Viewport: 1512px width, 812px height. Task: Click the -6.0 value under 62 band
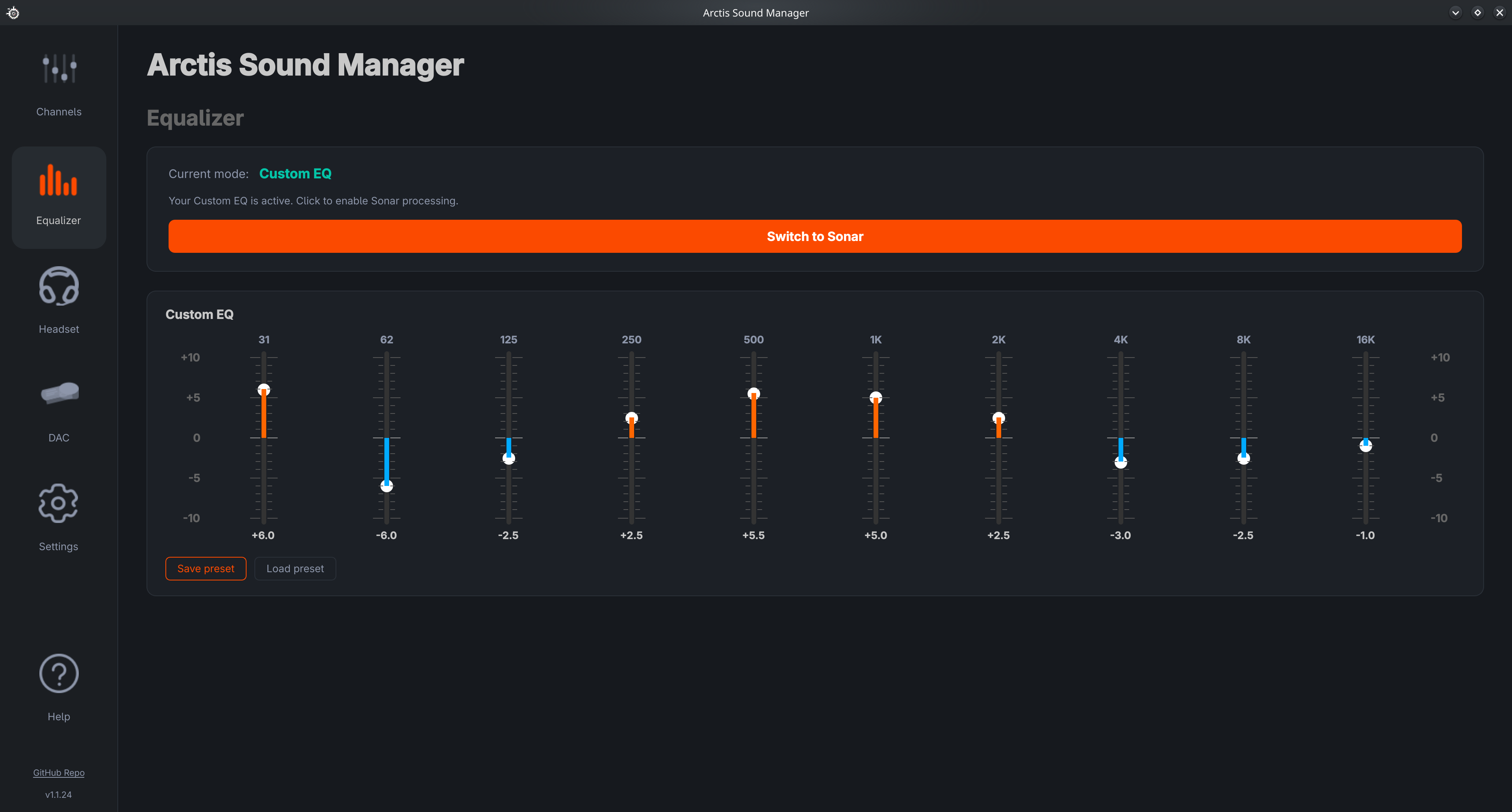click(386, 535)
